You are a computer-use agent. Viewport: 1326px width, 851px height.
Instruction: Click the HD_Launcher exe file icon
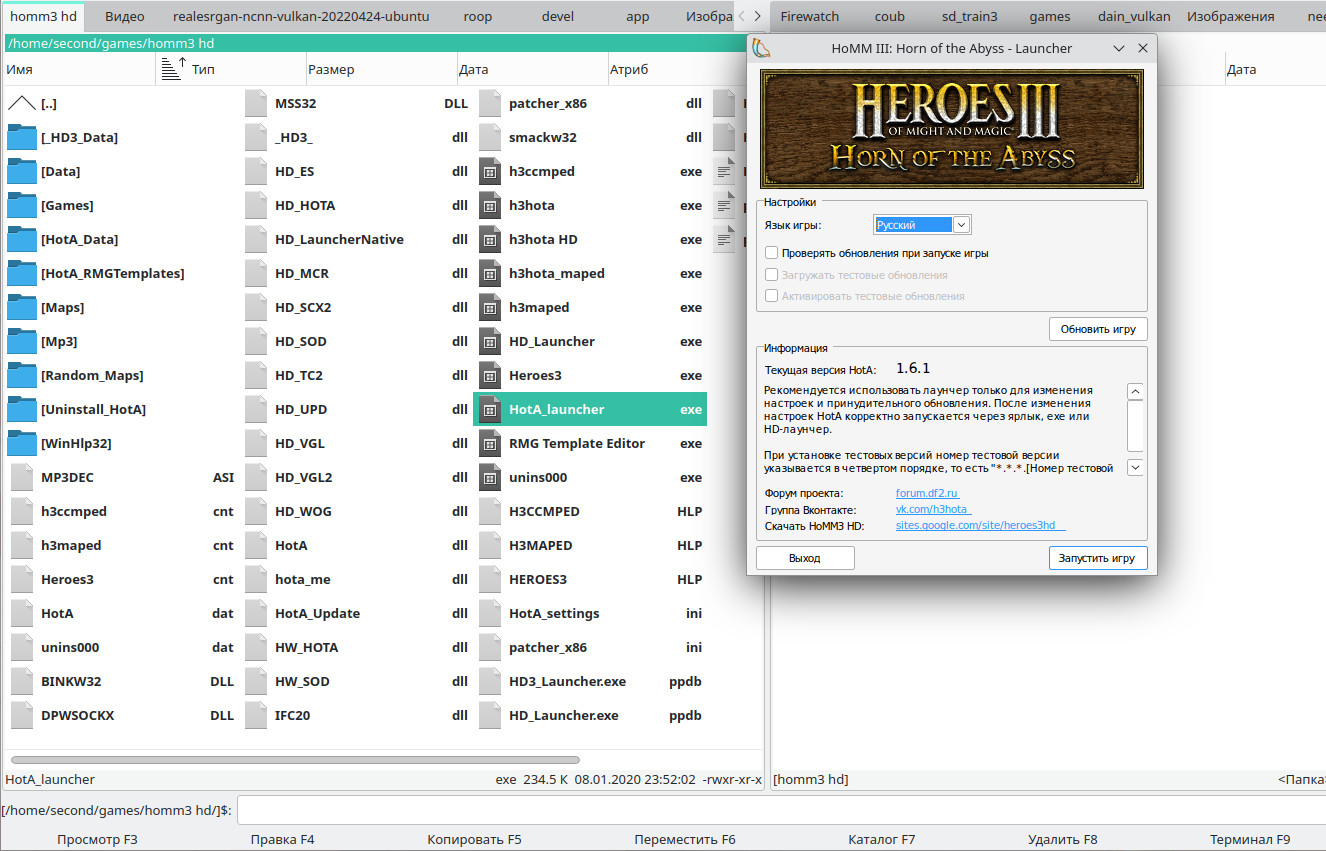489,341
